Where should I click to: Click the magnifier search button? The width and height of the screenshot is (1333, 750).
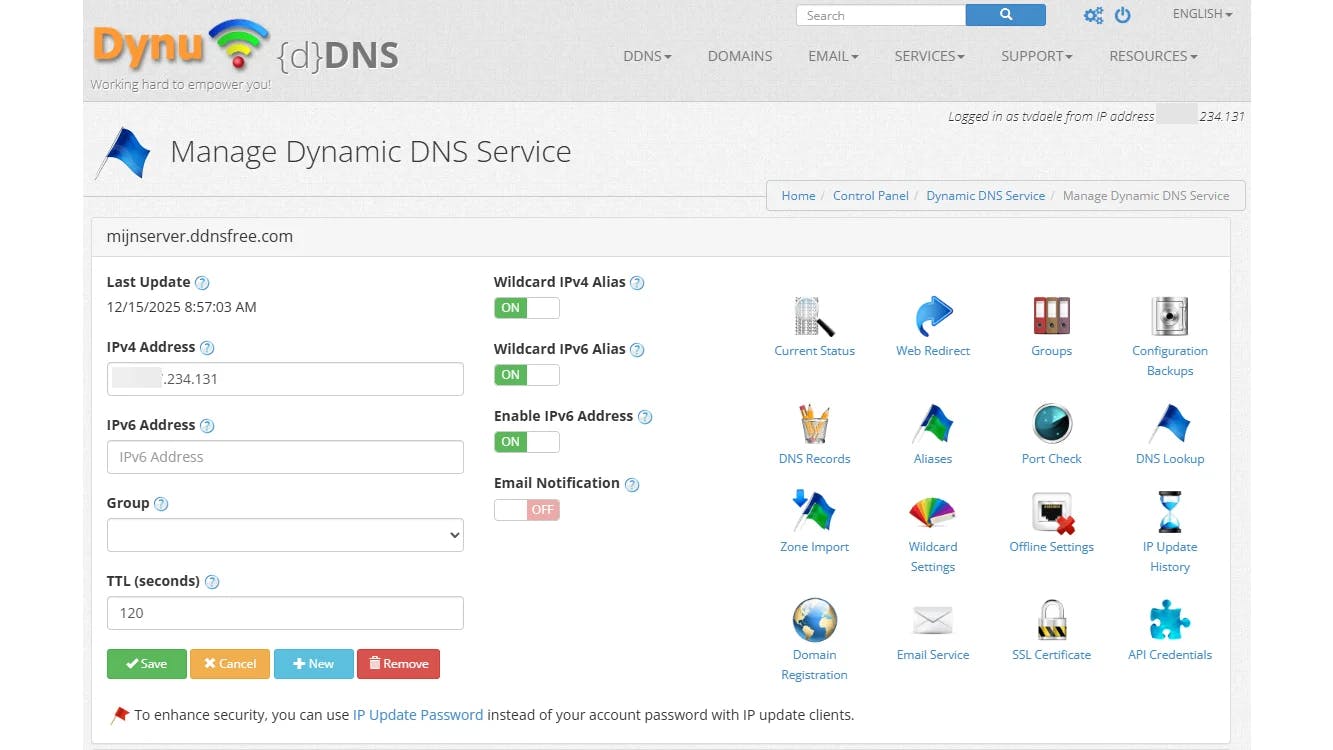[x=1006, y=15]
